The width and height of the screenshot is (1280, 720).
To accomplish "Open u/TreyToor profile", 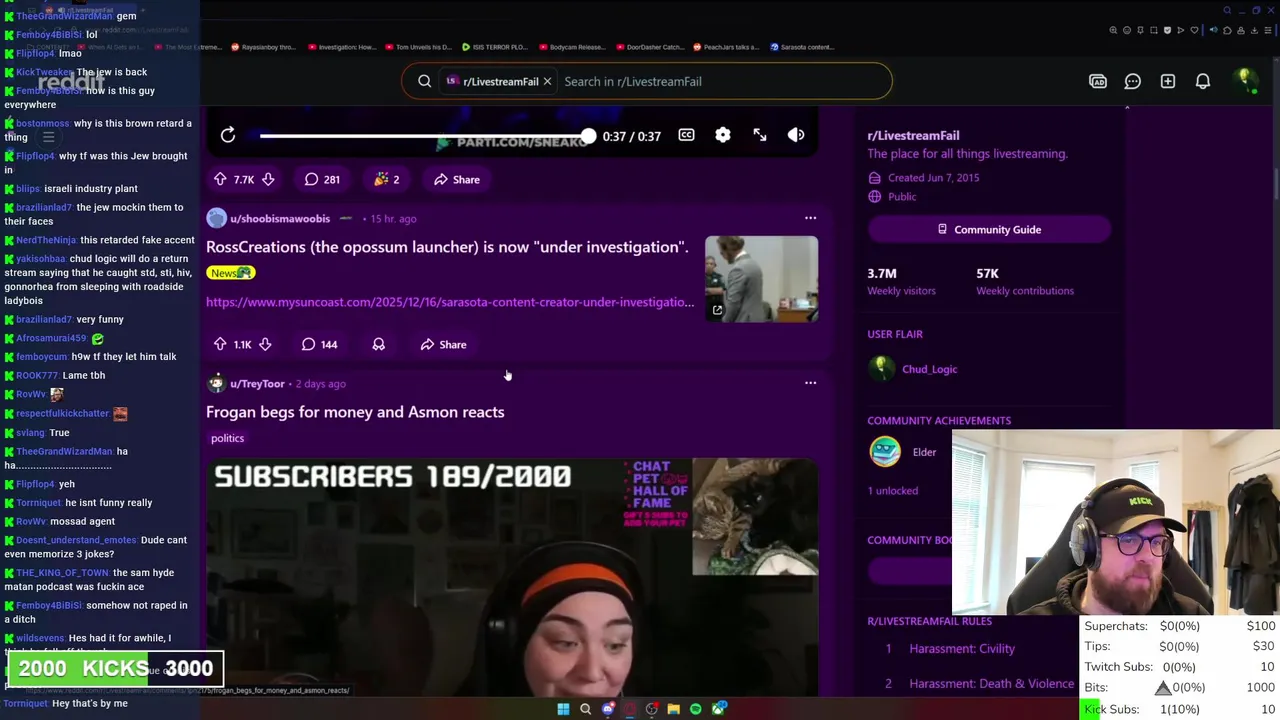I will pos(257,384).
